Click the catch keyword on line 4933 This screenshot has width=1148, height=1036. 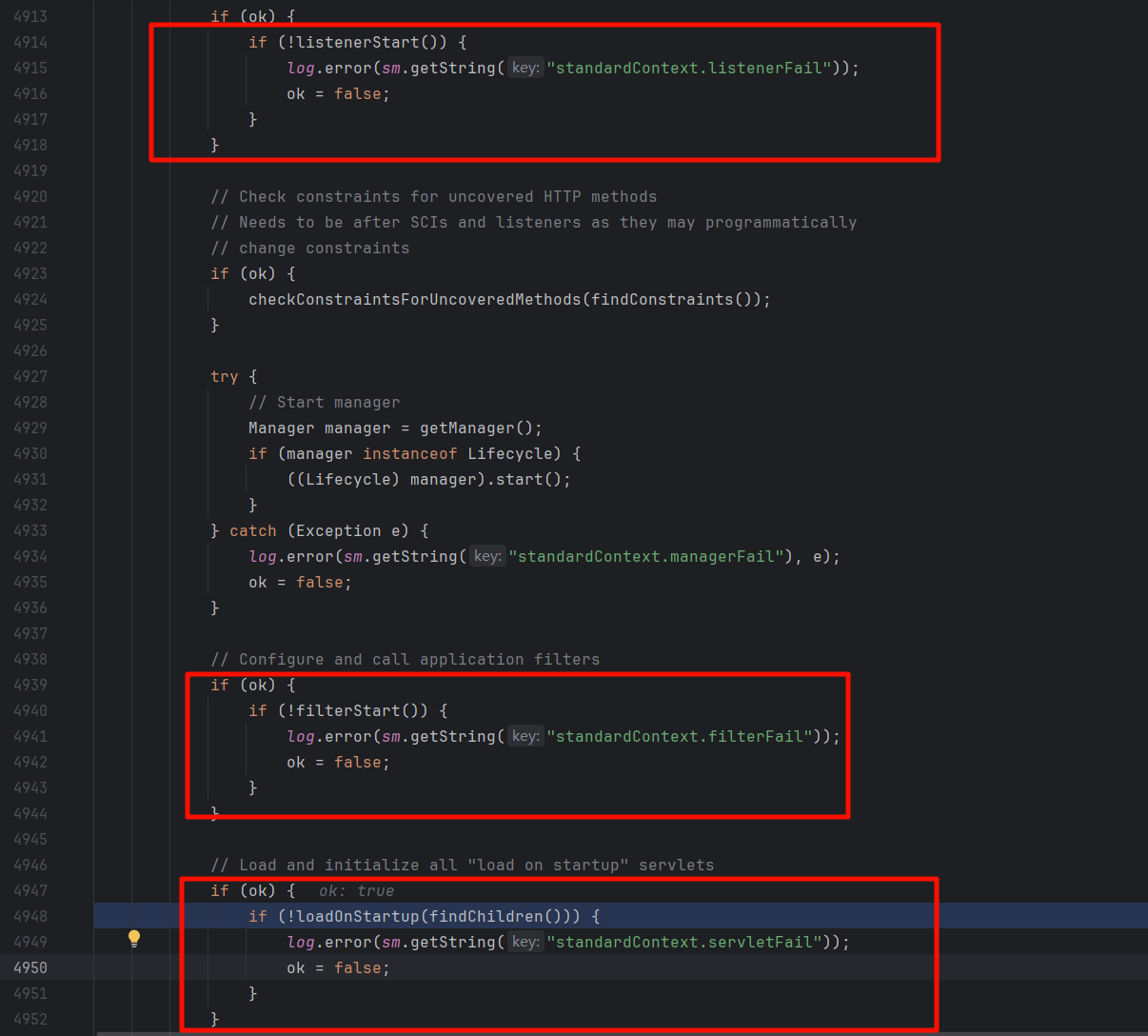click(252, 530)
